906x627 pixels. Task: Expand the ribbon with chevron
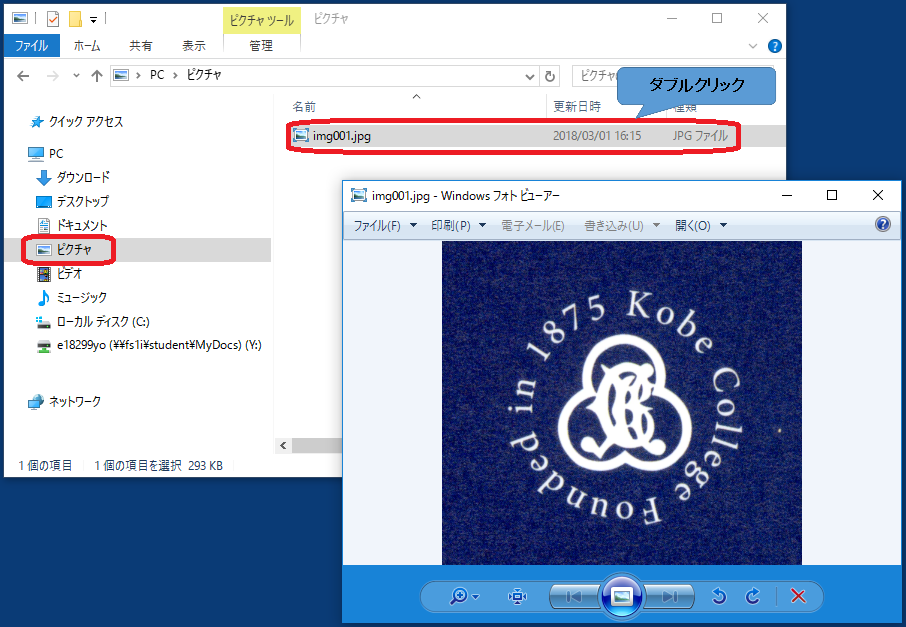click(x=752, y=46)
